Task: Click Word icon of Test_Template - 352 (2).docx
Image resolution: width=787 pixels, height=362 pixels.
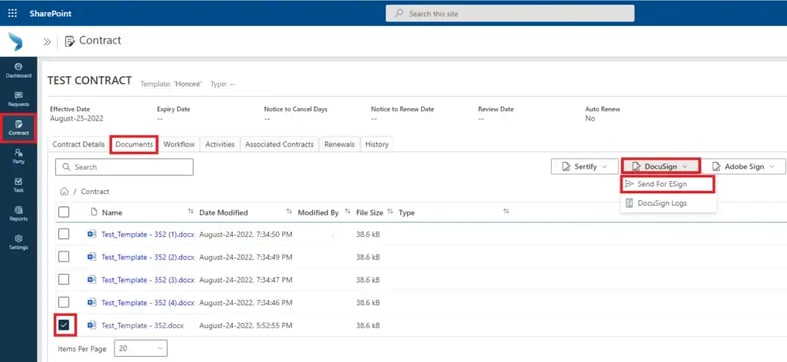Action: coord(91,257)
